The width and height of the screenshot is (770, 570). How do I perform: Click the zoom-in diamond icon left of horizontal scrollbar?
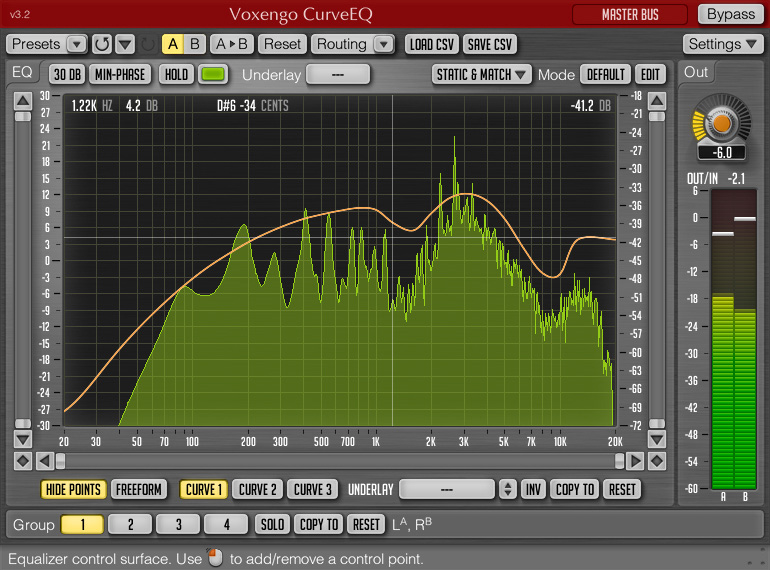tap(22, 461)
